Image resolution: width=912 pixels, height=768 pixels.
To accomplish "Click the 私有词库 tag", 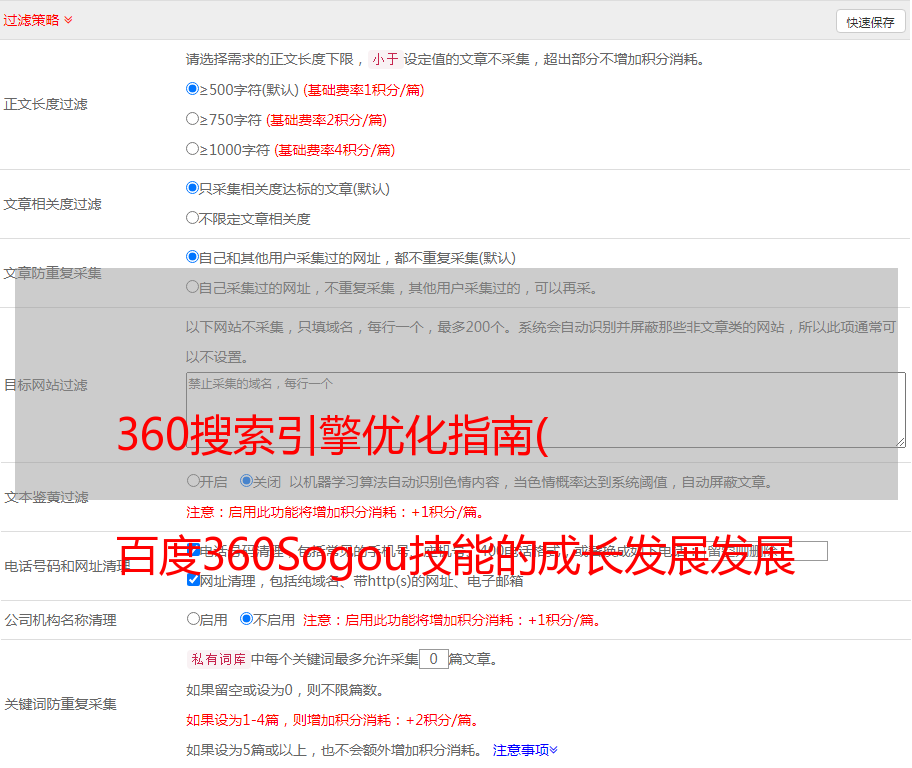I will click(219, 659).
